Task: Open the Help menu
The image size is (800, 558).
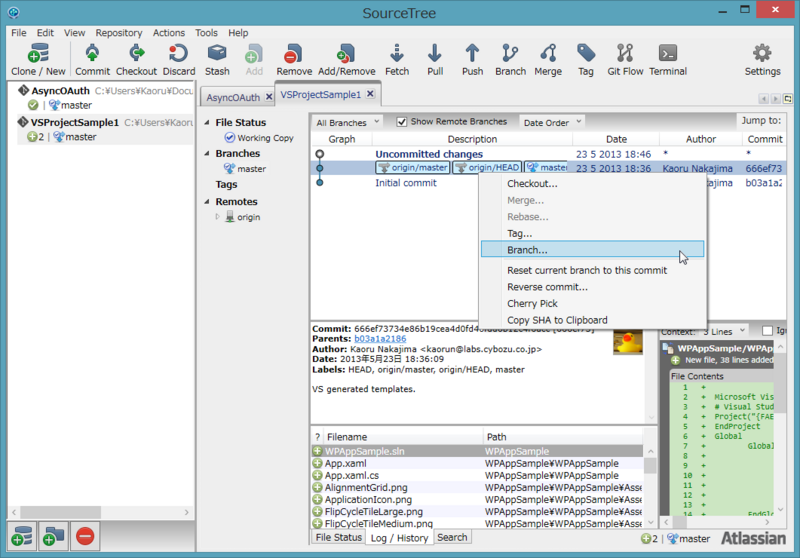Action: tap(238, 33)
